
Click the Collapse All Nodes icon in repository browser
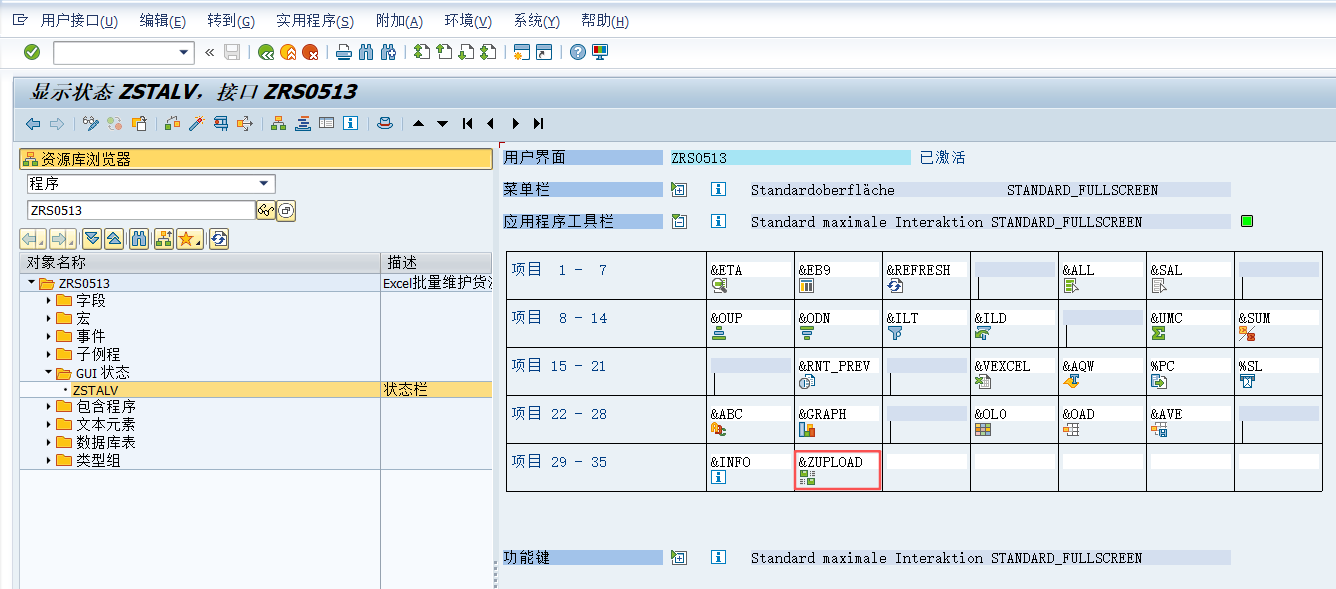pos(114,239)
